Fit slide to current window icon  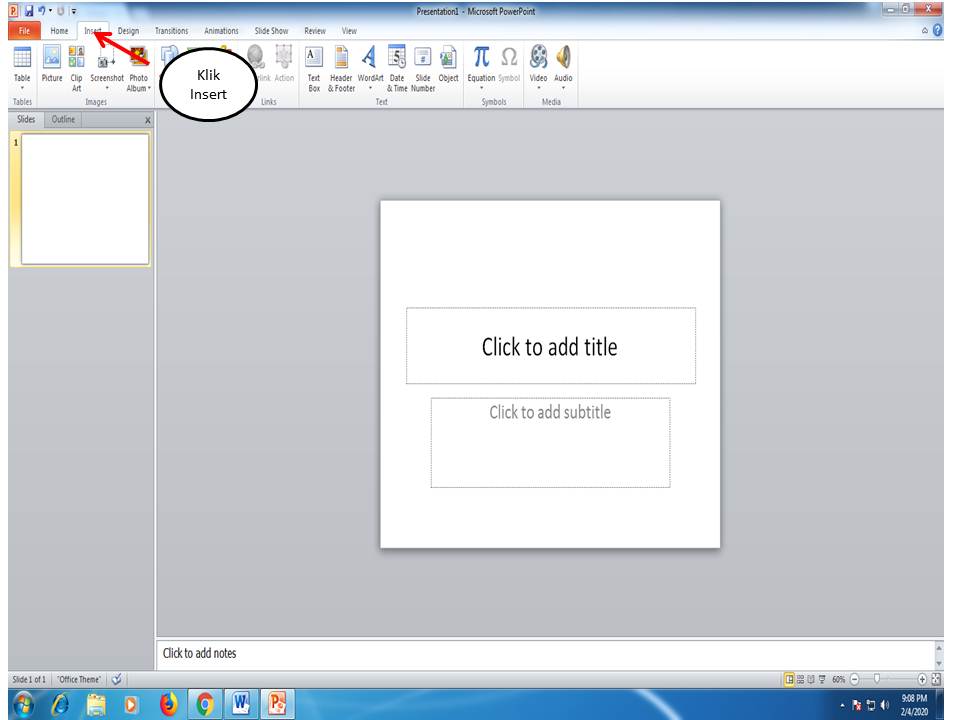[x=936, y=679]
